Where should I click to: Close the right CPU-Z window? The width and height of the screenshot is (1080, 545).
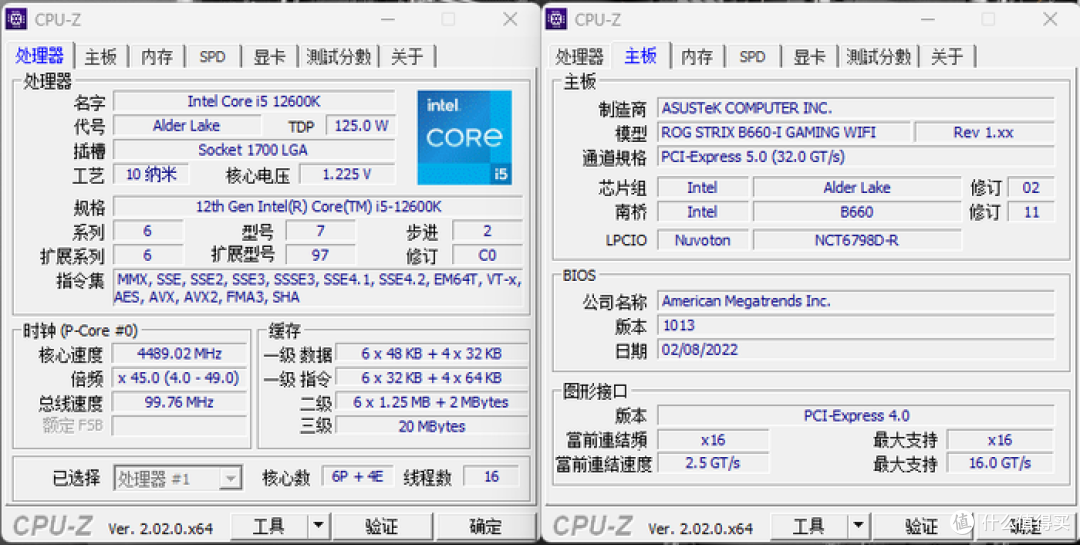click(x=1050, y=19)
